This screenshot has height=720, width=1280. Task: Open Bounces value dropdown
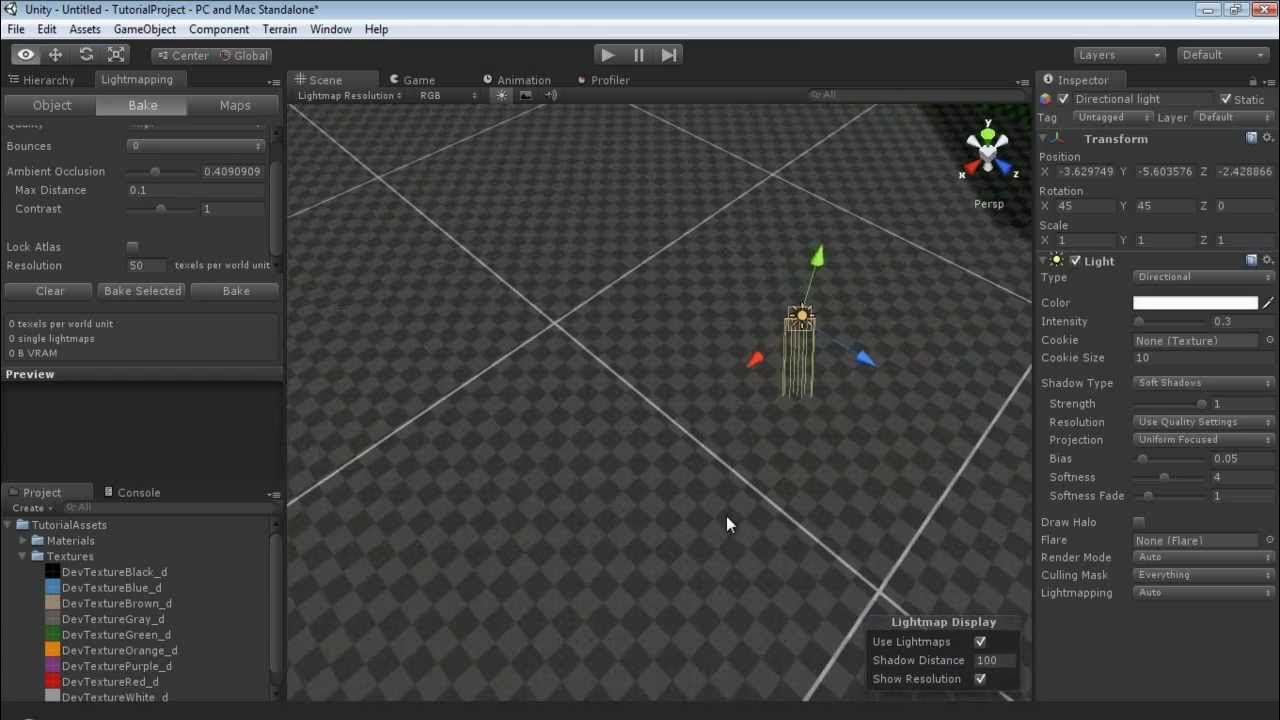pos(196,146)
